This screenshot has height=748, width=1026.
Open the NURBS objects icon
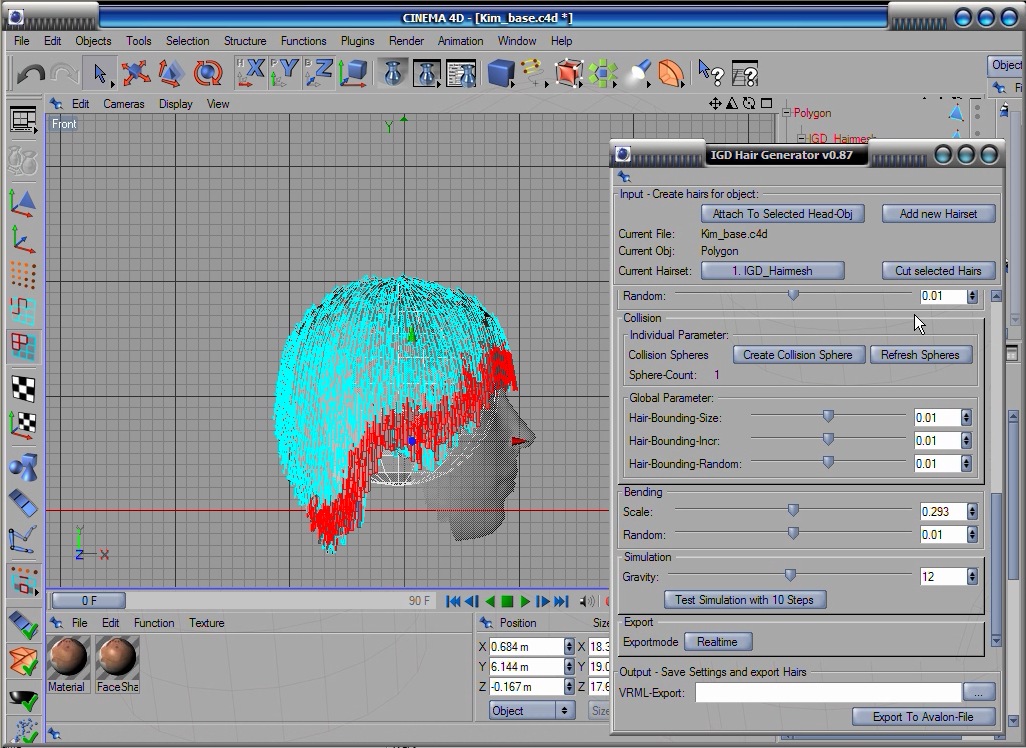tap(568, 73)
